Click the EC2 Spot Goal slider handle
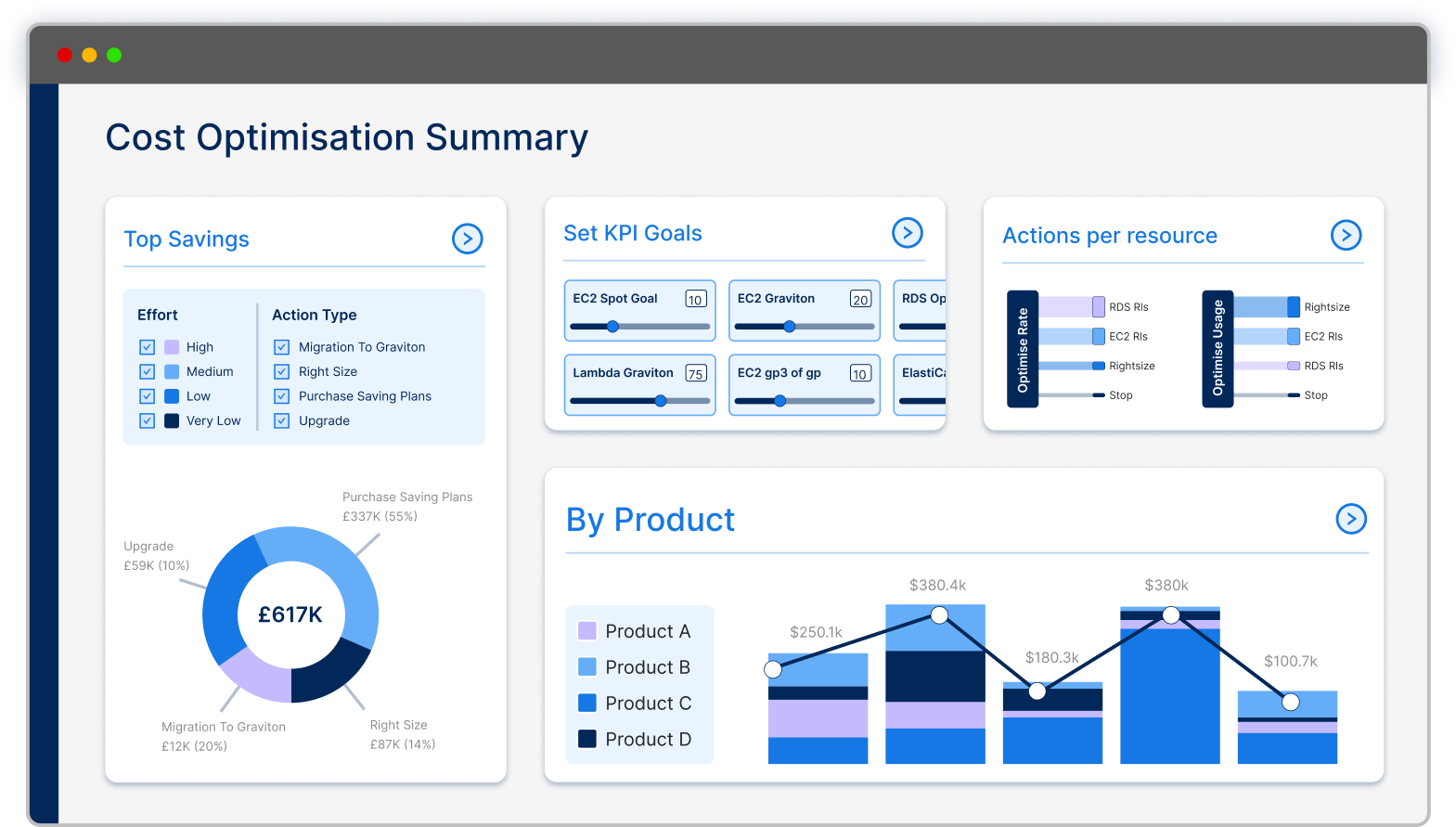The width and height of the screenshot is (1456, 827). [612, 327]
